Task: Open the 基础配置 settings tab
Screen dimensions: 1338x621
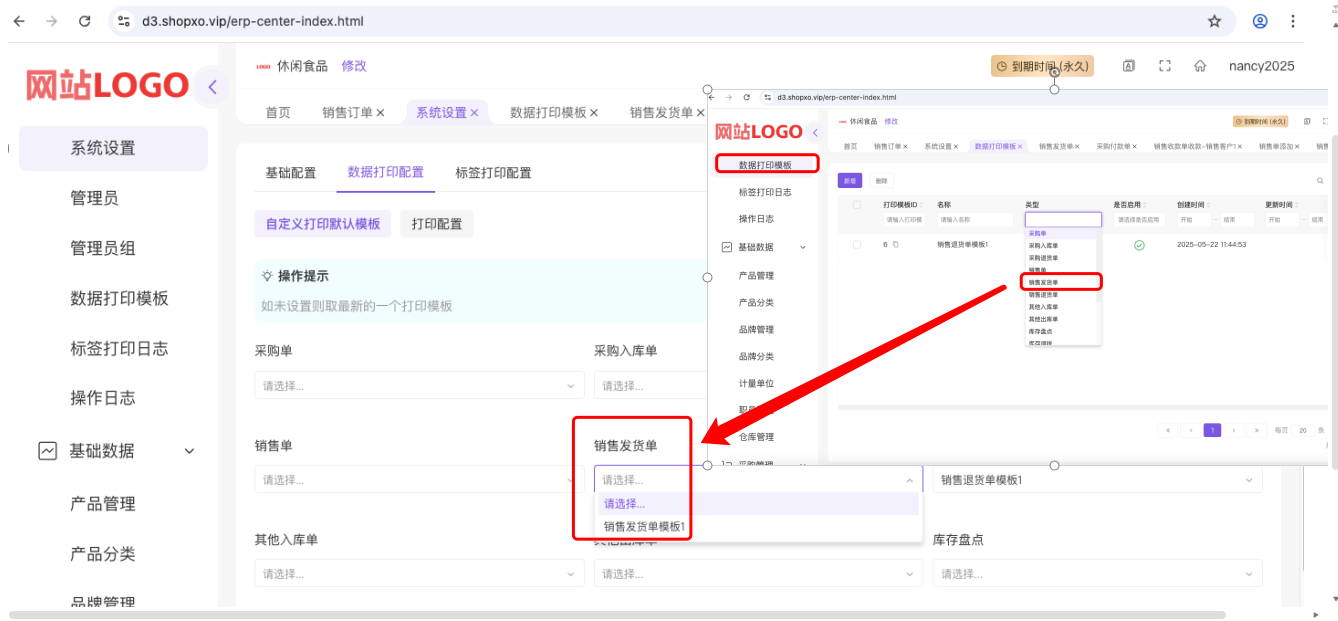Action: tap(290, 173)
